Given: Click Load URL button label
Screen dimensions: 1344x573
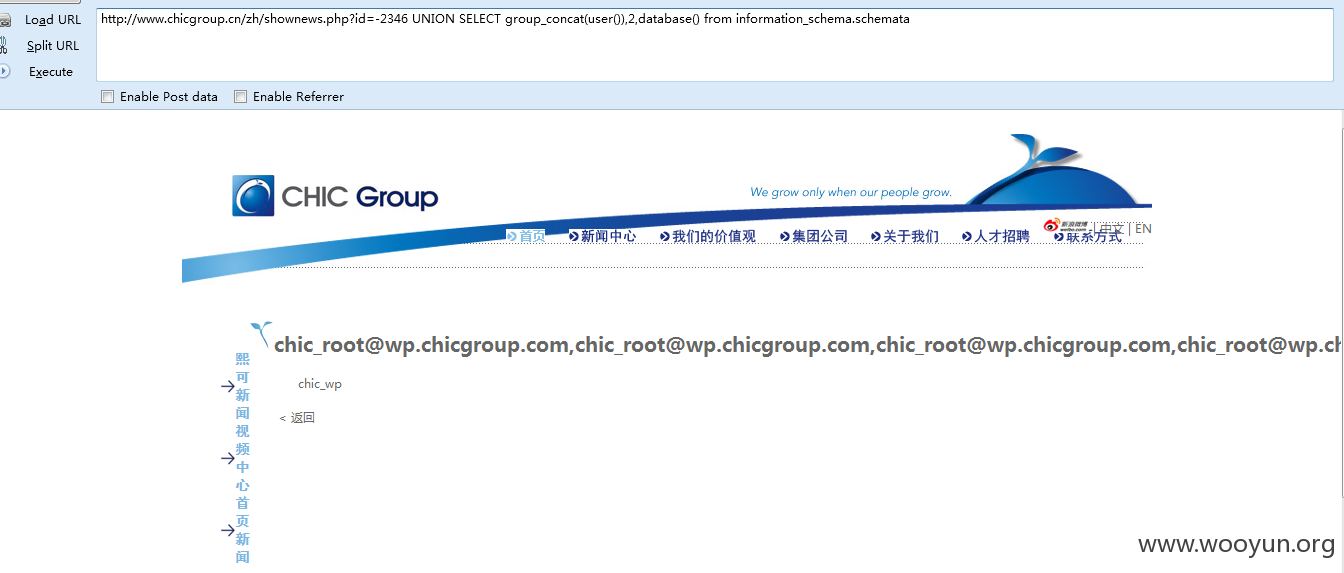Looking at the screenshot, I should pyautogui.click(x=53, y=20).
